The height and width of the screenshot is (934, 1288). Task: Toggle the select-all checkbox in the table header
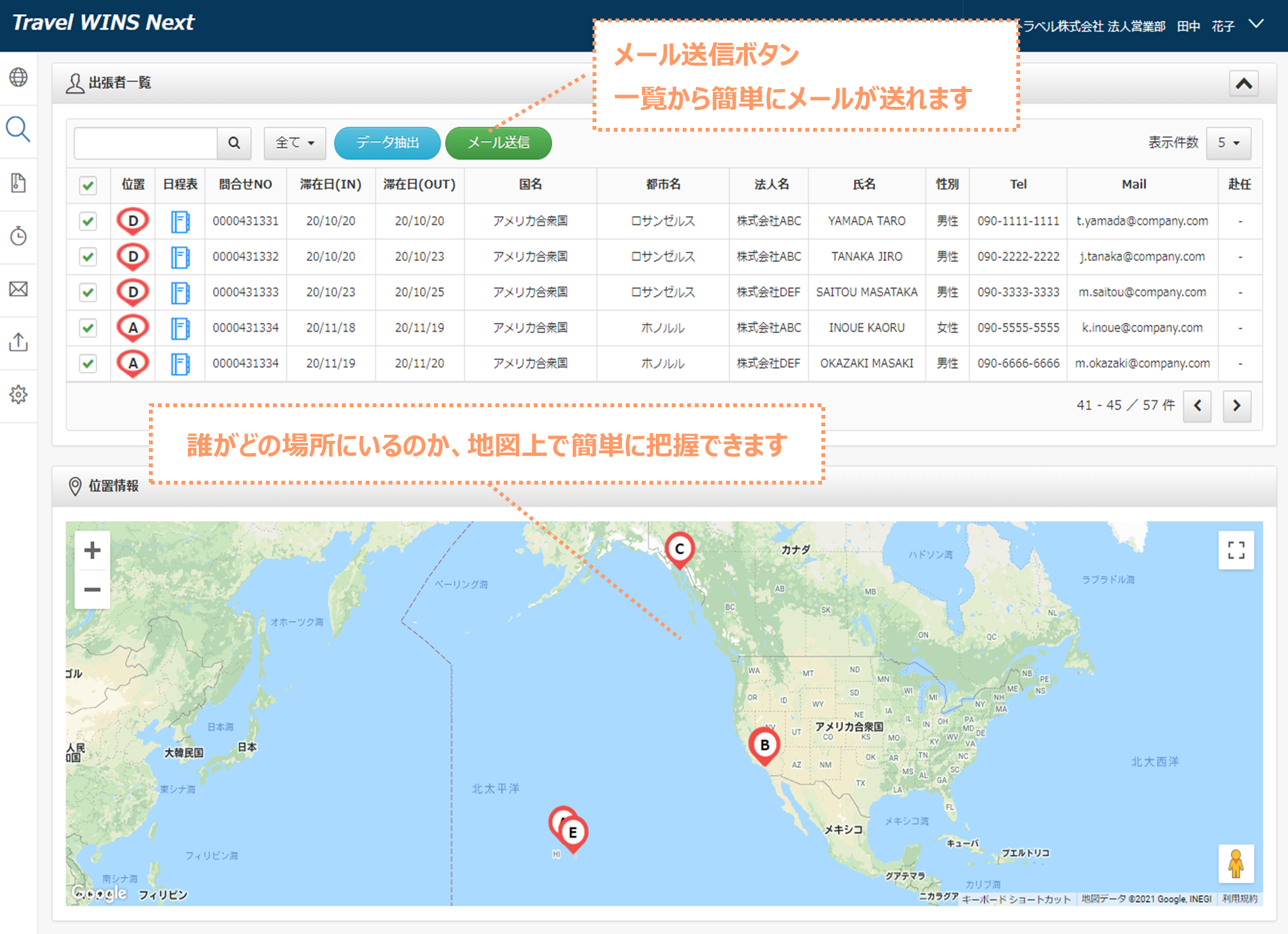(88, 186)
